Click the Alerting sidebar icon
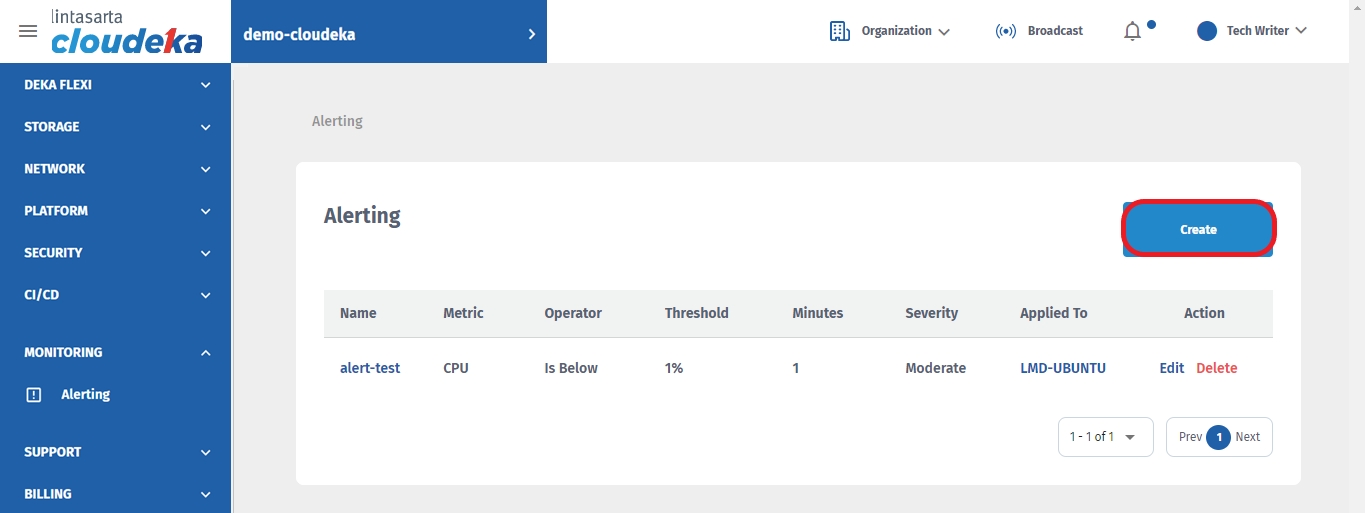The height and width of the screenshot is (513, 1366). (34, 395)
